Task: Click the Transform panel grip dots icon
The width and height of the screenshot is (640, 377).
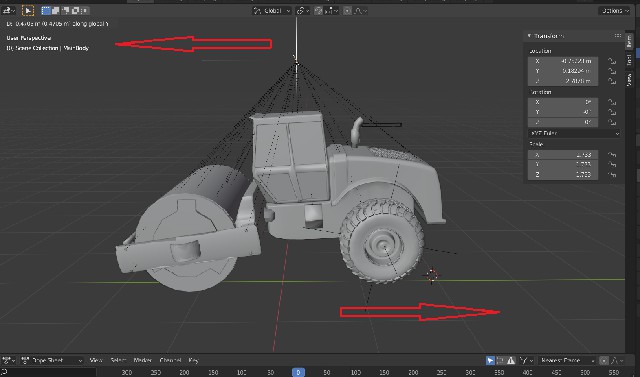Action: (x=618, y=36)
